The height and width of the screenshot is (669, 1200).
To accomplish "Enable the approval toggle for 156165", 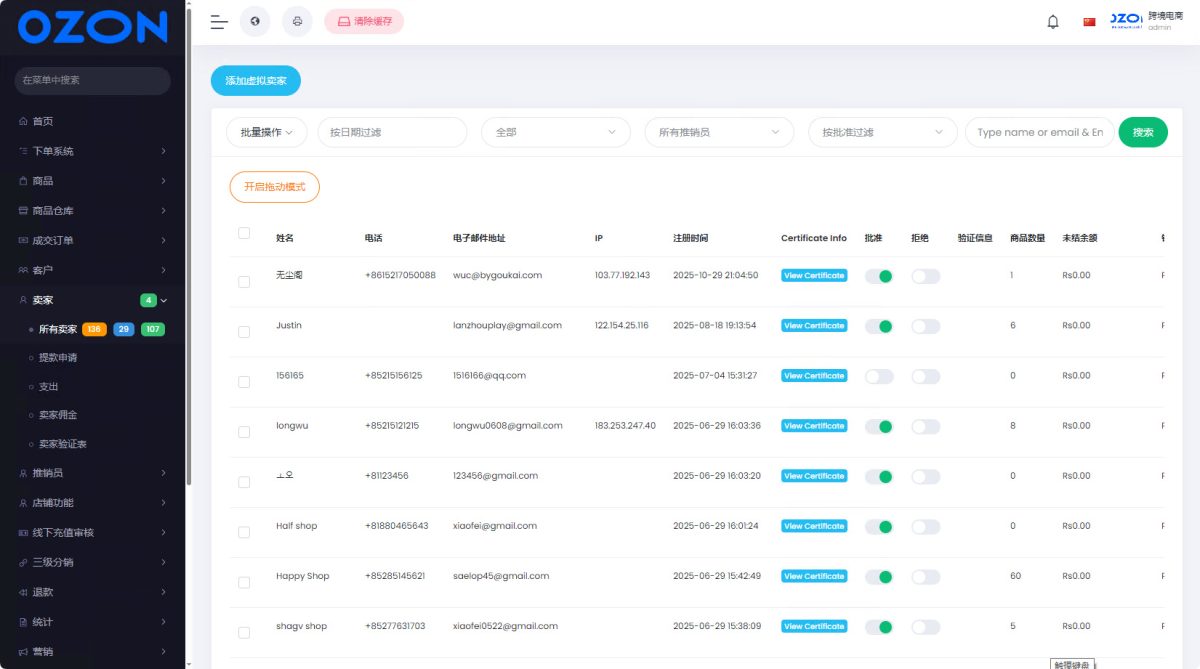I will 879,376.
